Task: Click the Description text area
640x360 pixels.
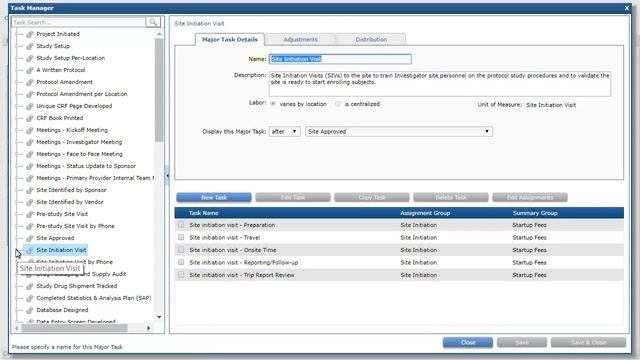Action: [x=440, y=84]
